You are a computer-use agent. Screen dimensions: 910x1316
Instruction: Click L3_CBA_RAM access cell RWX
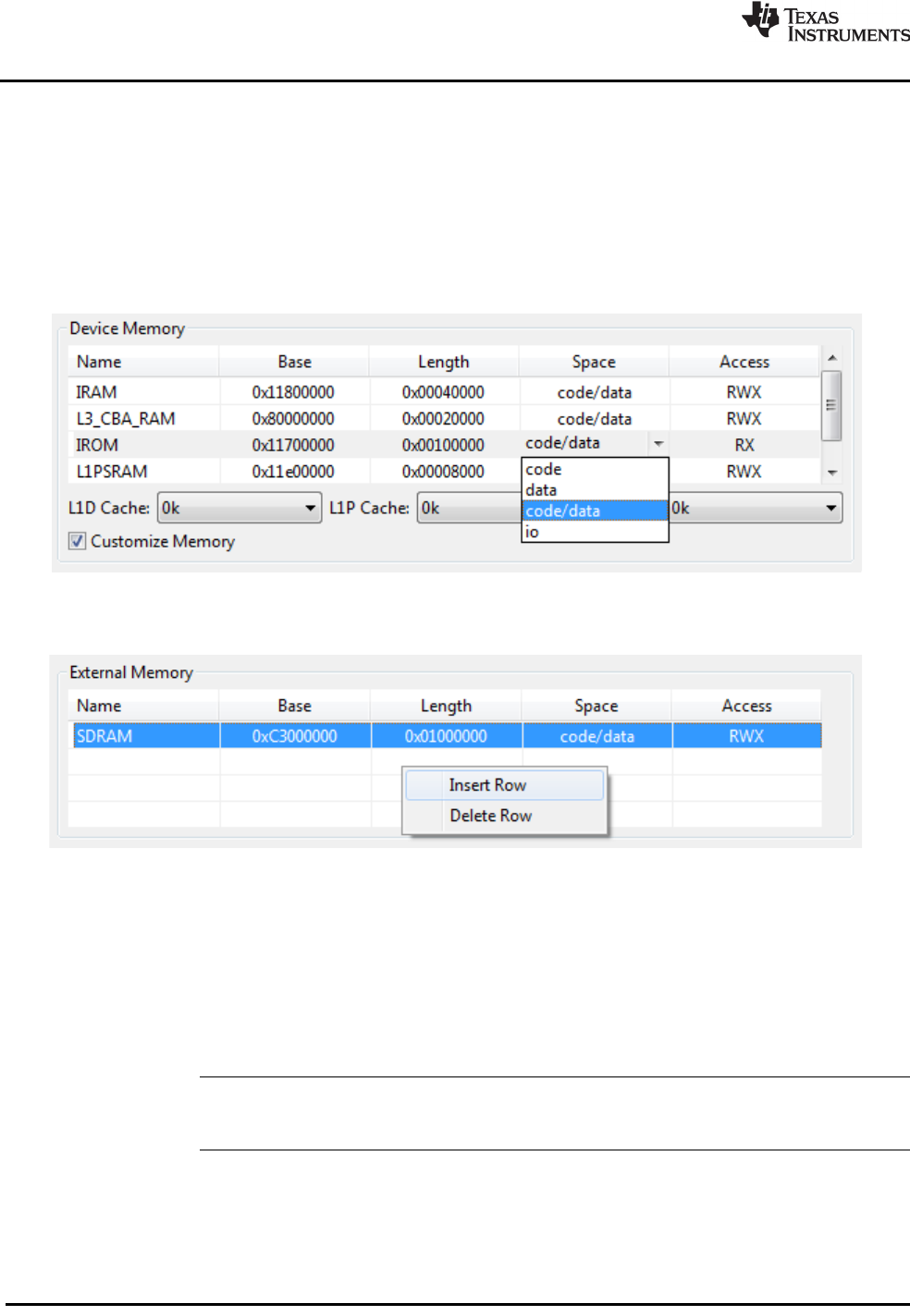(744, 419)
